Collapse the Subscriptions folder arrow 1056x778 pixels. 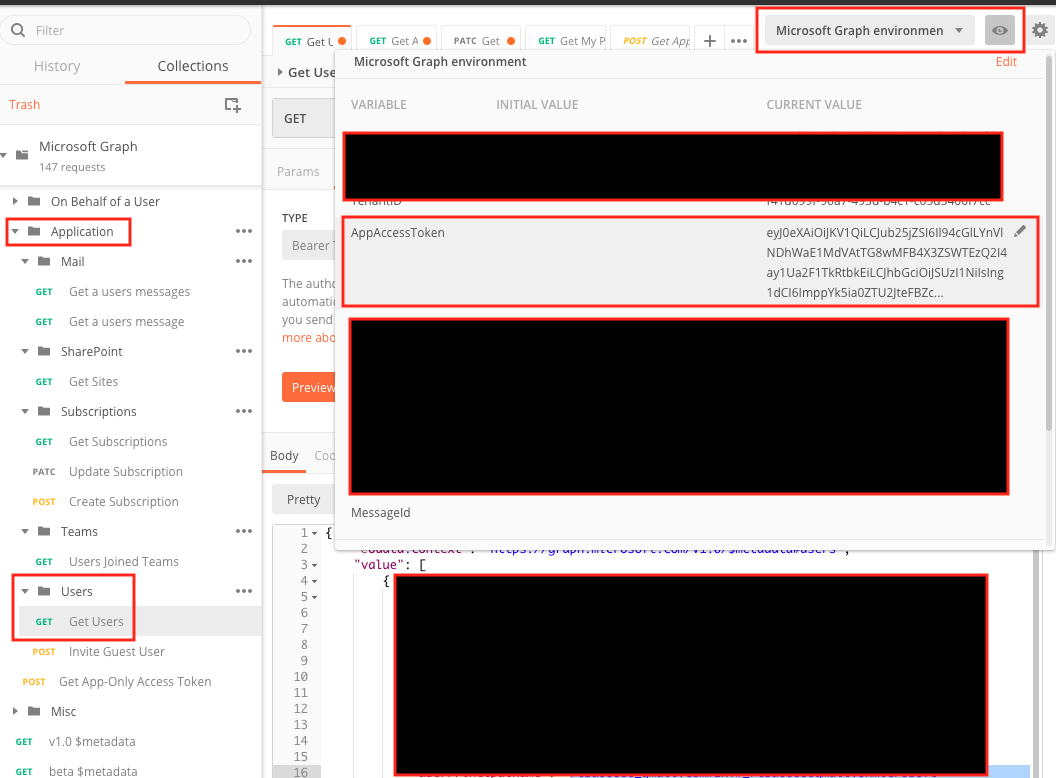pos(25,411)
